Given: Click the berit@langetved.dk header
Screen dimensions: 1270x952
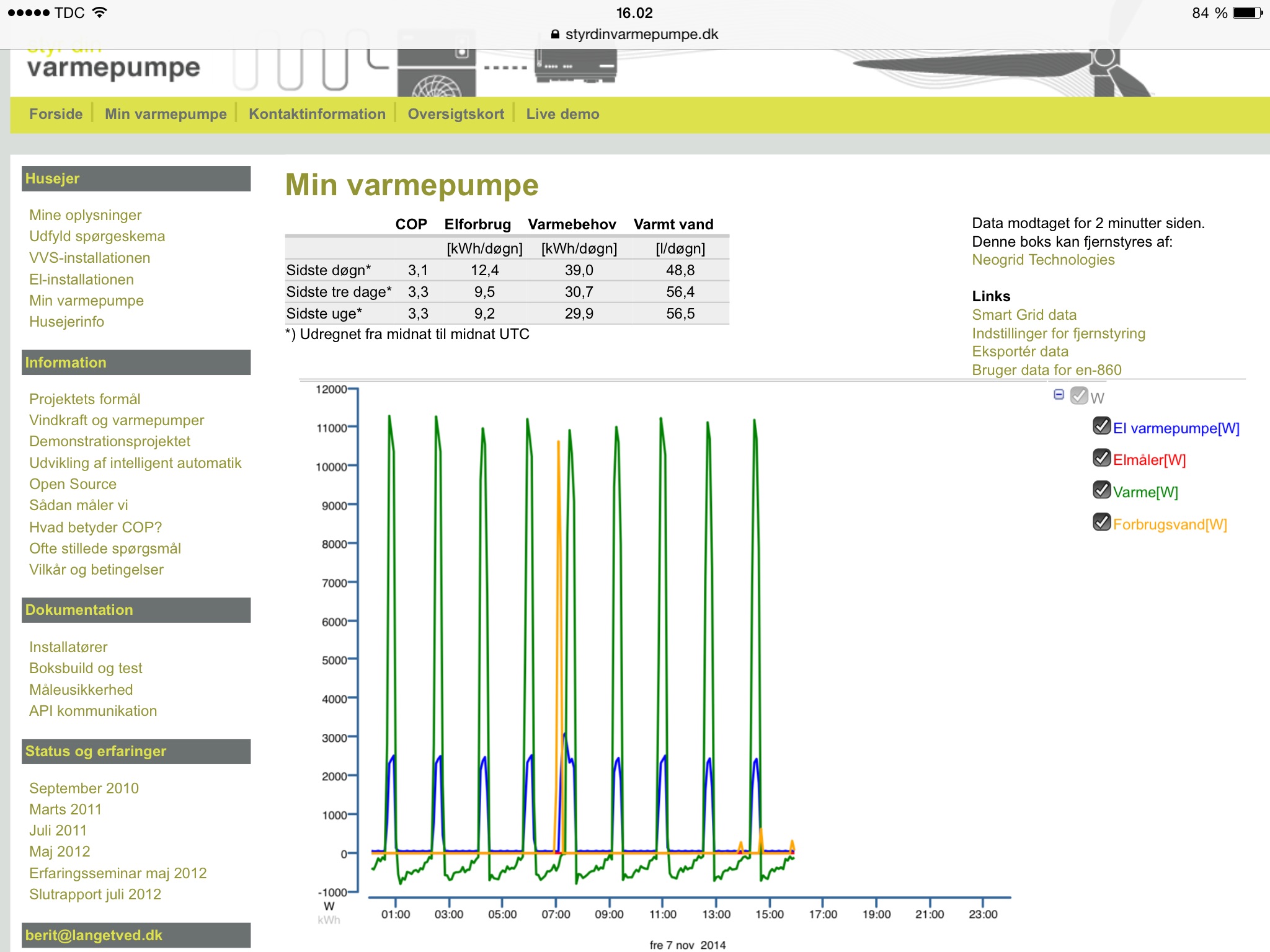Looking at the screenshot, I should pyautogui.click(x=136, y=935).
